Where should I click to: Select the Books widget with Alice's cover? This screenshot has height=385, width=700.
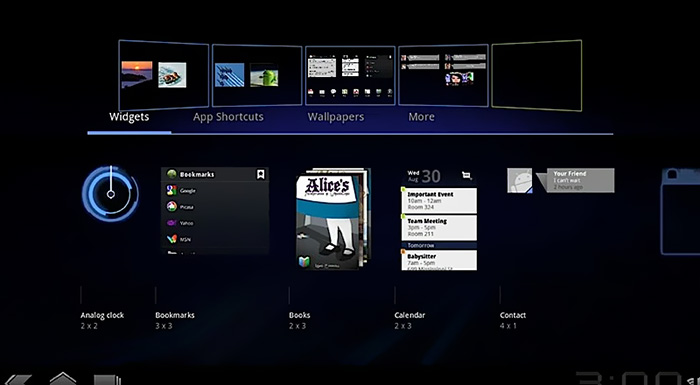point(333,219)
